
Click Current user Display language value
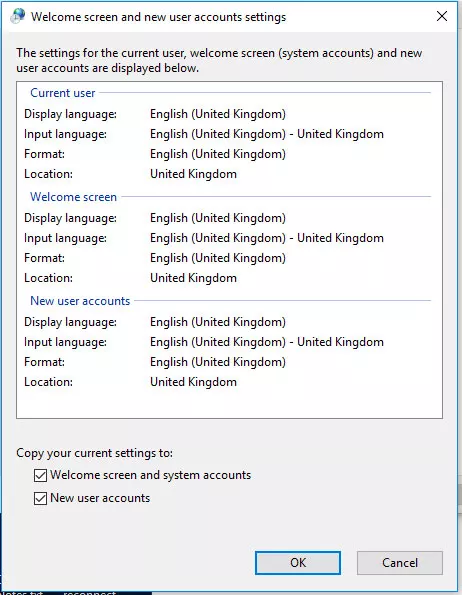tap(218, 114)
